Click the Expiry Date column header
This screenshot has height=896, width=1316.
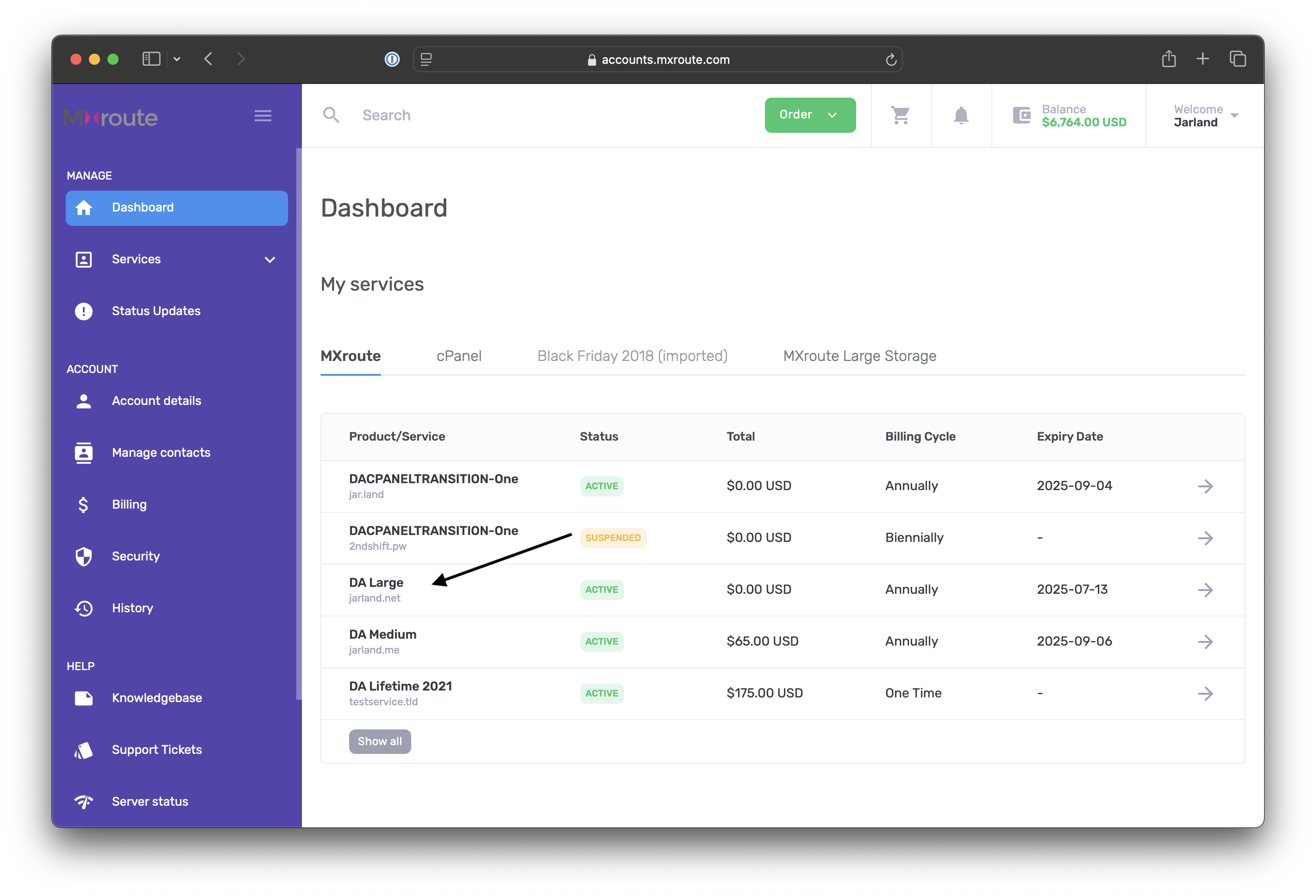click(1070, 436)
